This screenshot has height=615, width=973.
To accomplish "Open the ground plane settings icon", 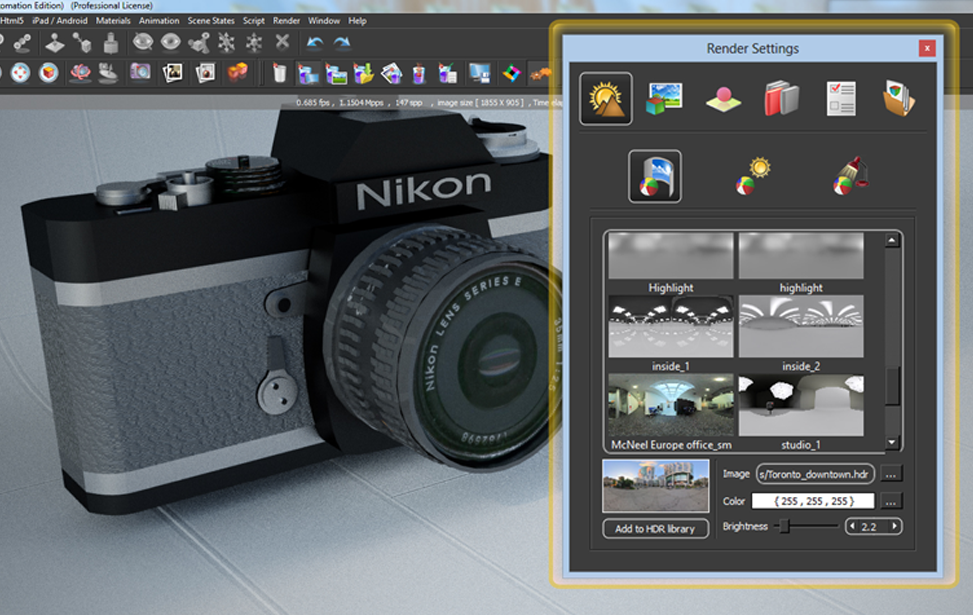I will (x=723, y=99).
